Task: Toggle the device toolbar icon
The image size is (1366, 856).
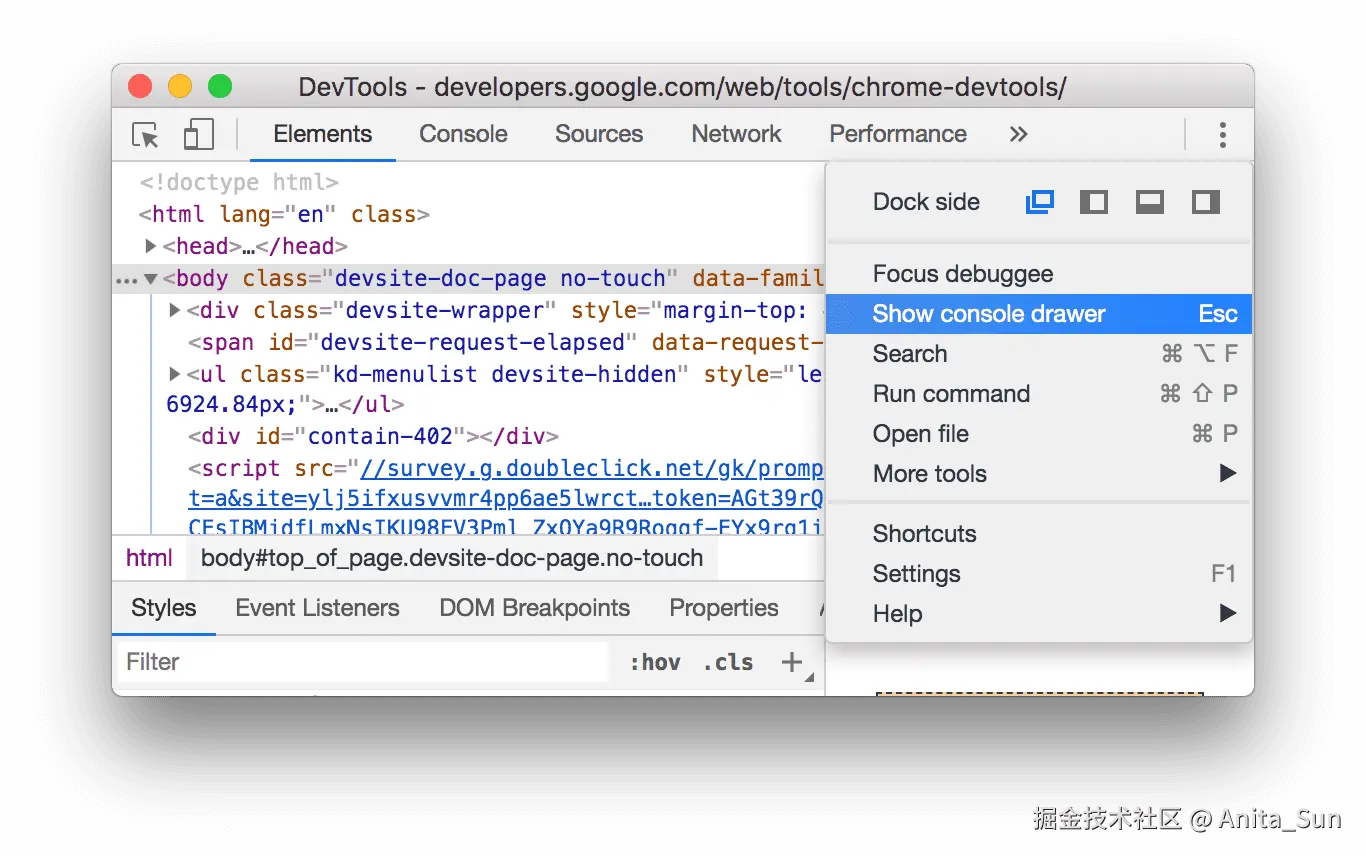Action: (199, 135)
